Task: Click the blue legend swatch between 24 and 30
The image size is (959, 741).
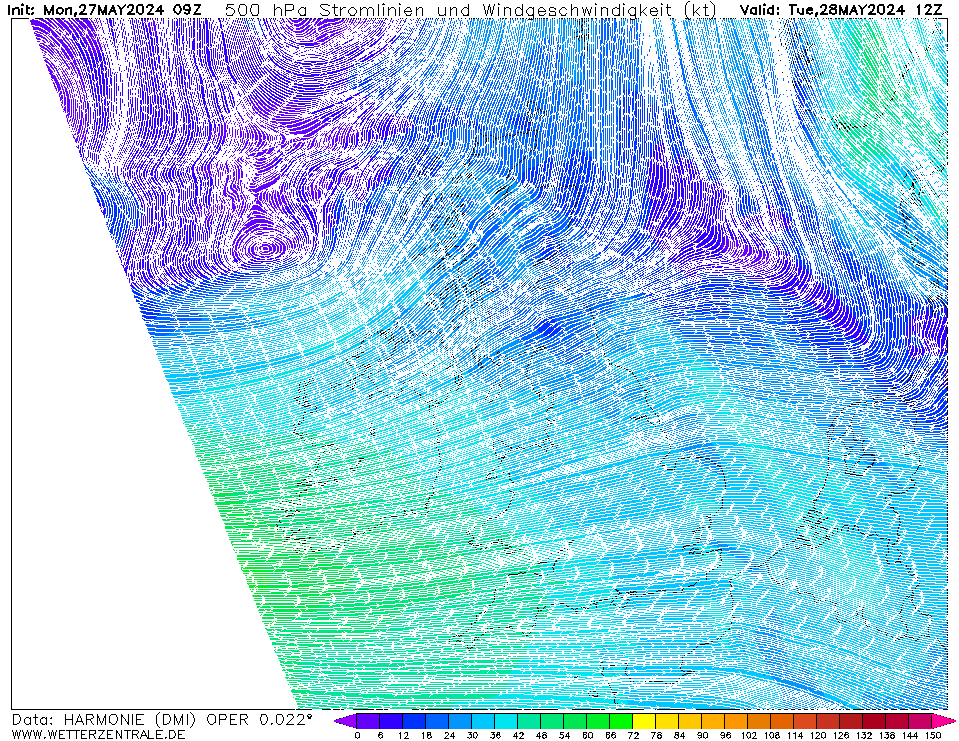Action: [x=461, y=721]
